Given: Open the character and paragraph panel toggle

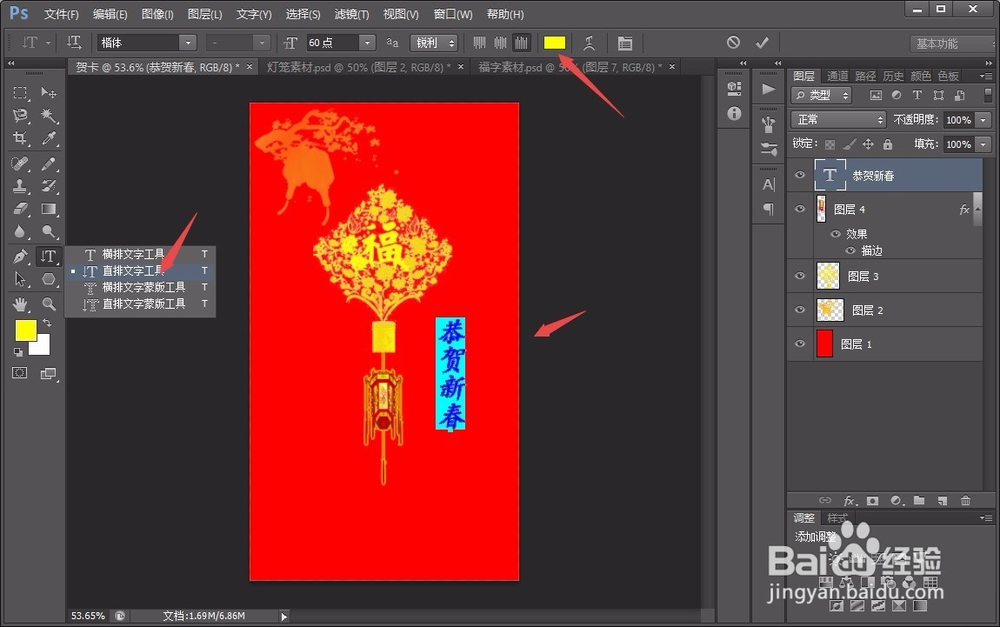Looking at the screenshot, I should 625,43.
